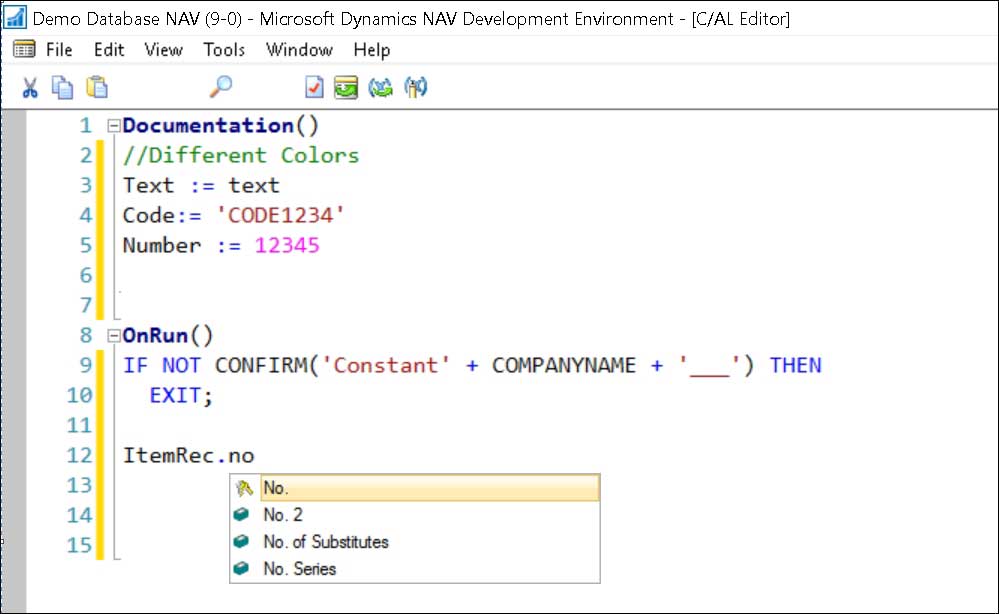
Task: Open Find with the magnifying glass icon
Action: tap(220, 88)
